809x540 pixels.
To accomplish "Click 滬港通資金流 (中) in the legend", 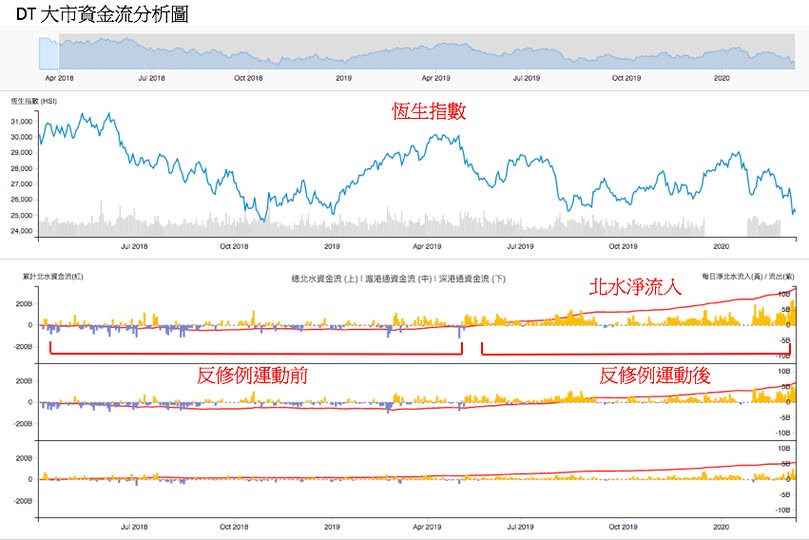I will pyautogui.click(x=398, y=279).
